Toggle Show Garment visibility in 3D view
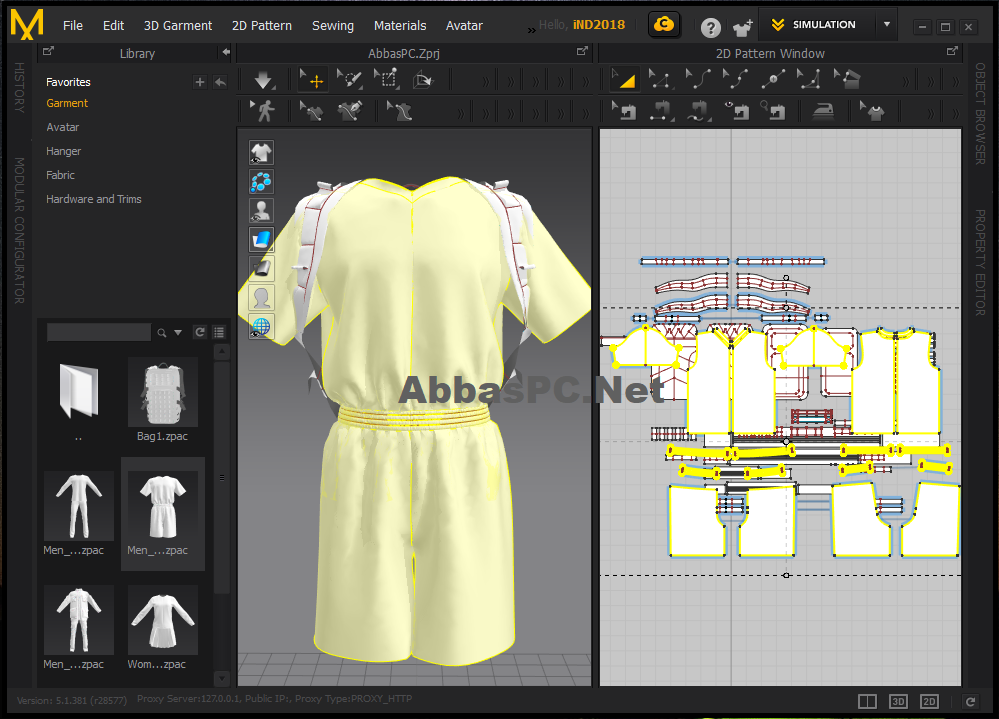Viewport: 999px width, 719px height. click(261, 153)
